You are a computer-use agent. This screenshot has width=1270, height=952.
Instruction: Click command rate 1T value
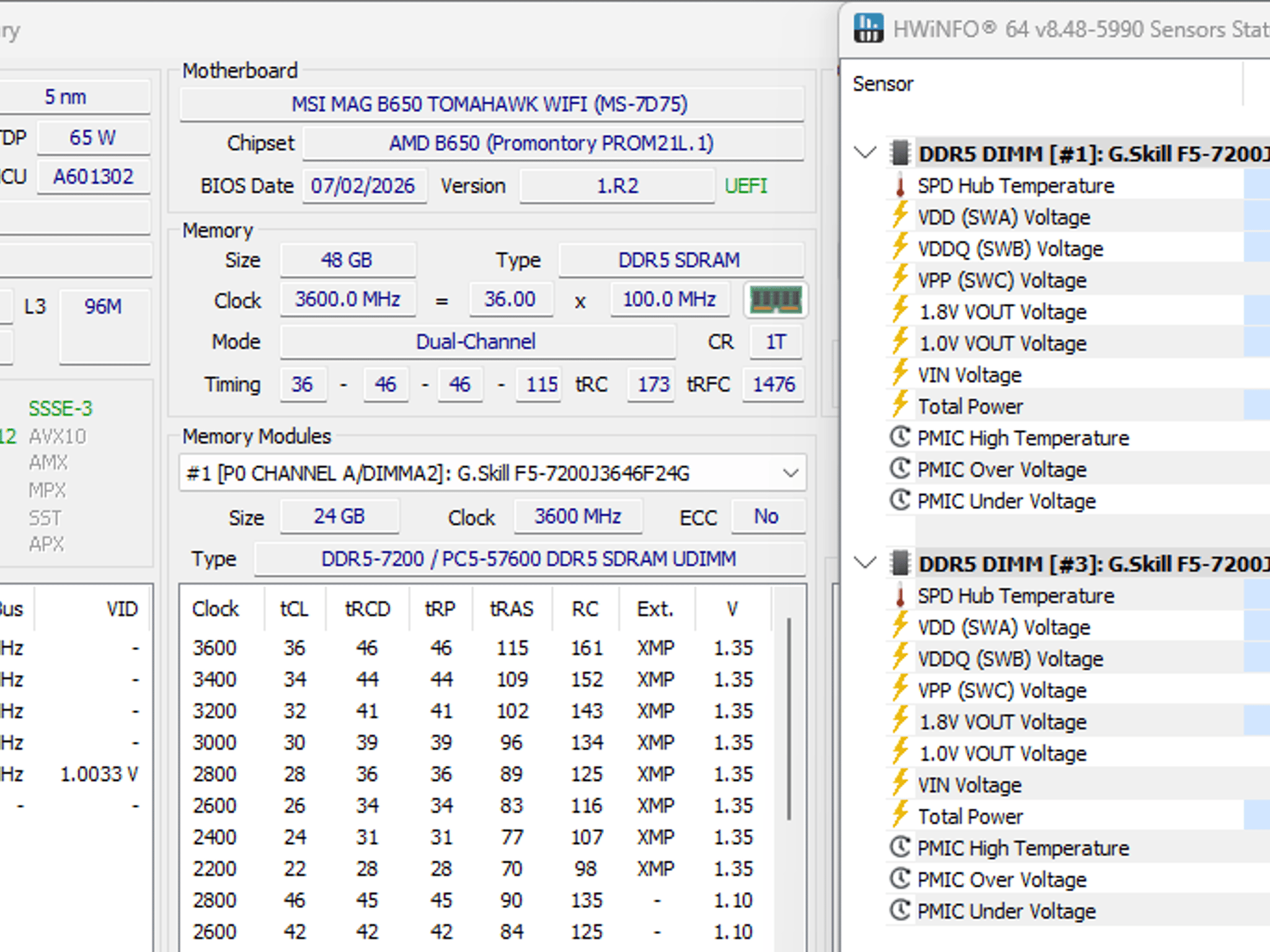coord(776,342)
